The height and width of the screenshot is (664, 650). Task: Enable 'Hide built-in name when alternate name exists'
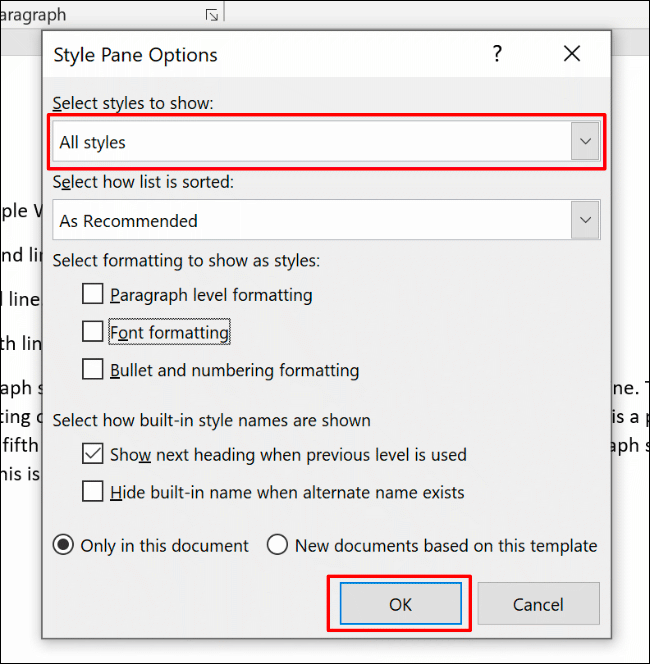tap(93, 492)
